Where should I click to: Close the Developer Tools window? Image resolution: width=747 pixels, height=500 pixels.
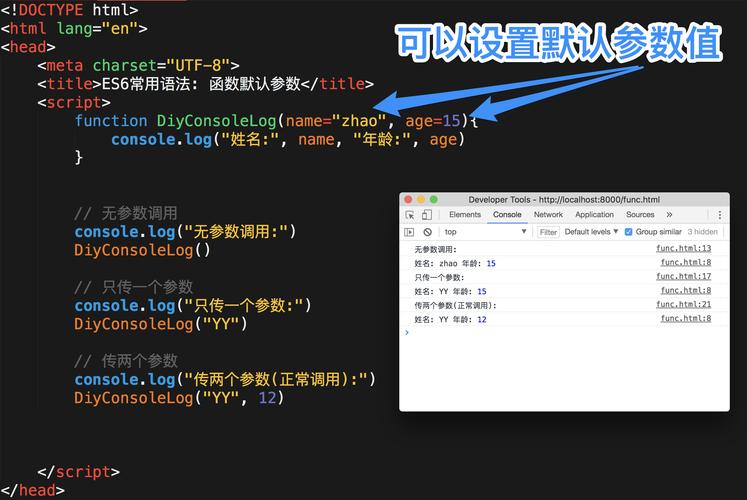[x=408, y=200]
